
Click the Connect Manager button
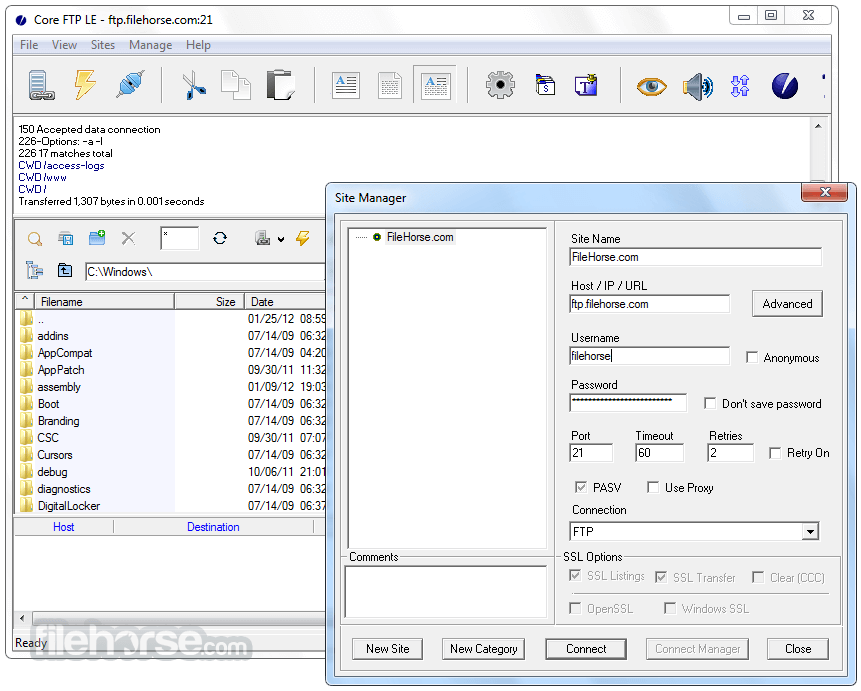[x=697, y=649]
